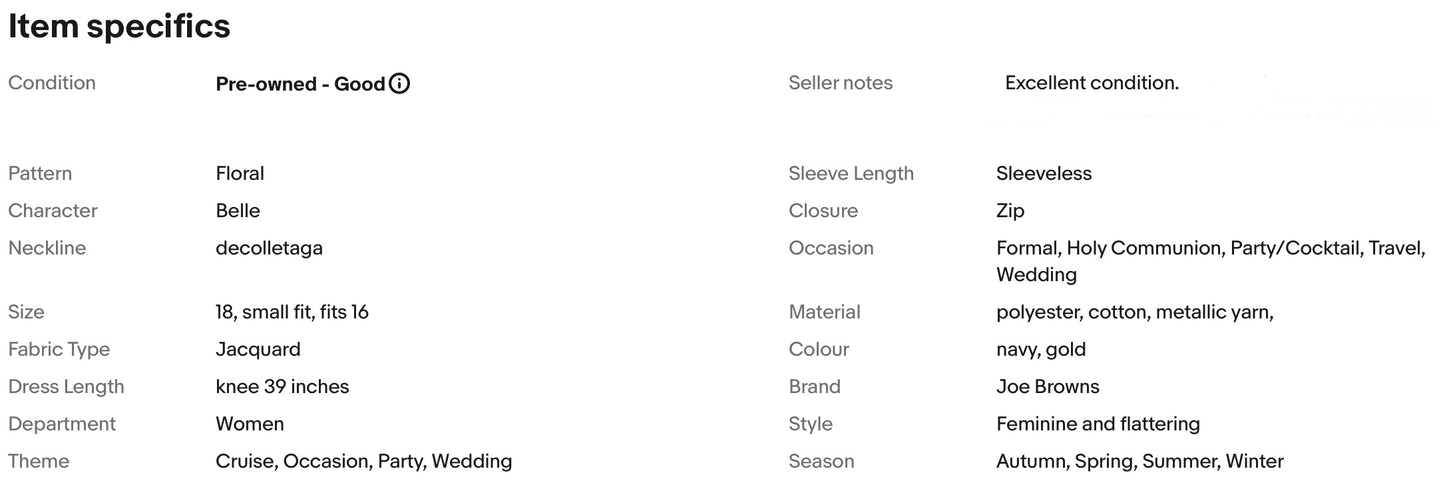The height and width of the screenshot is (503, 1445).
Task: Click the Women department value
Action: 250,424
